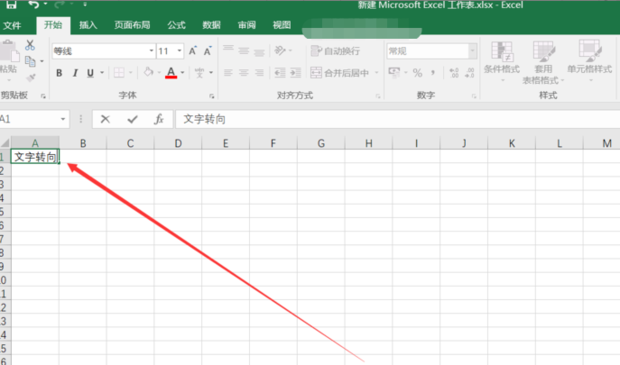The image size is (620, 365).
Task: Apply the red font color swatch
Action: [171, 73]
